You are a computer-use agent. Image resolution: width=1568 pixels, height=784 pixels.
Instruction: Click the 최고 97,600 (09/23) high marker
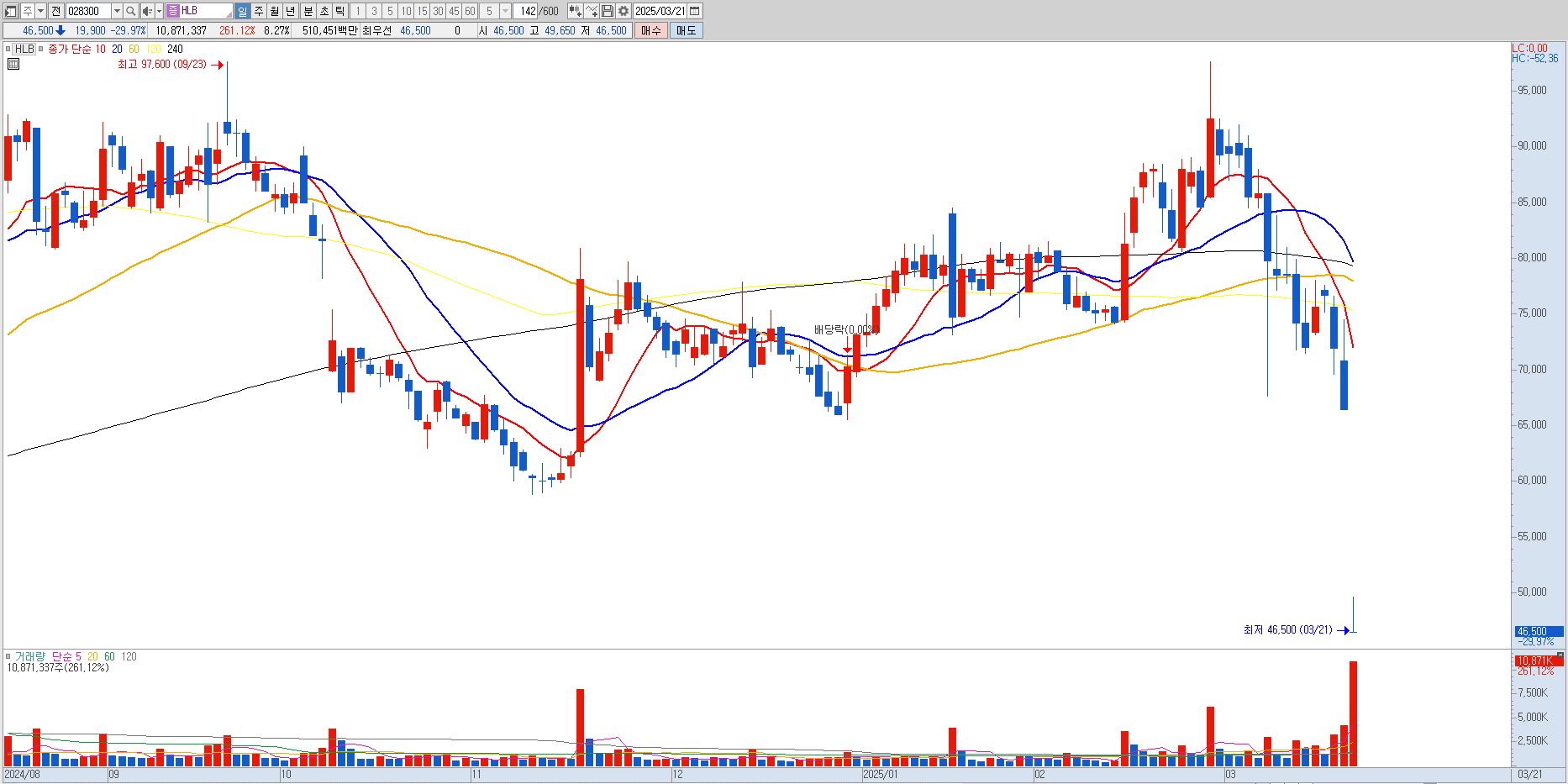(161, 65)
